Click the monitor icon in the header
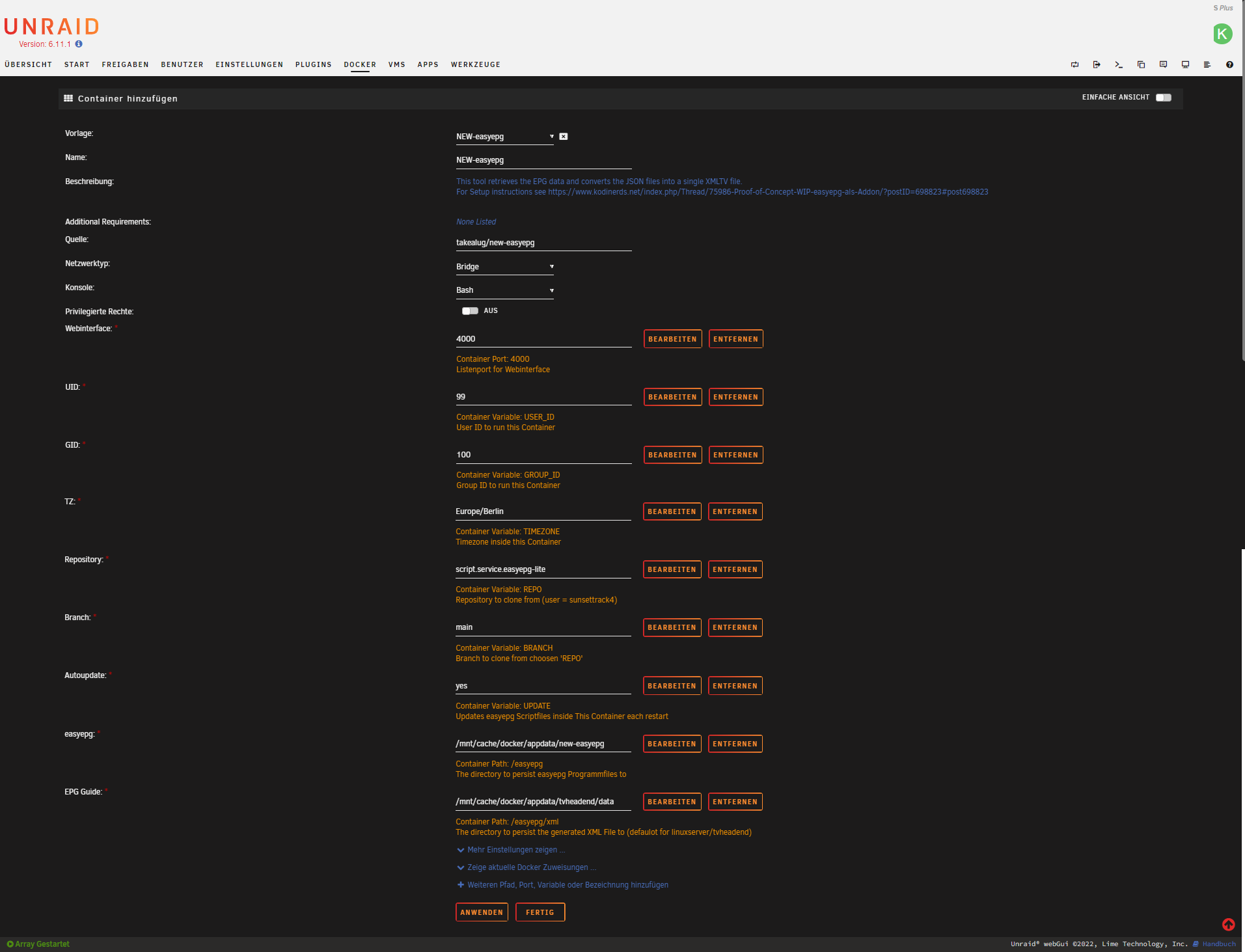Image resolution: width=1245 pixels, height=952 pixels. [x=1185, y=64]
